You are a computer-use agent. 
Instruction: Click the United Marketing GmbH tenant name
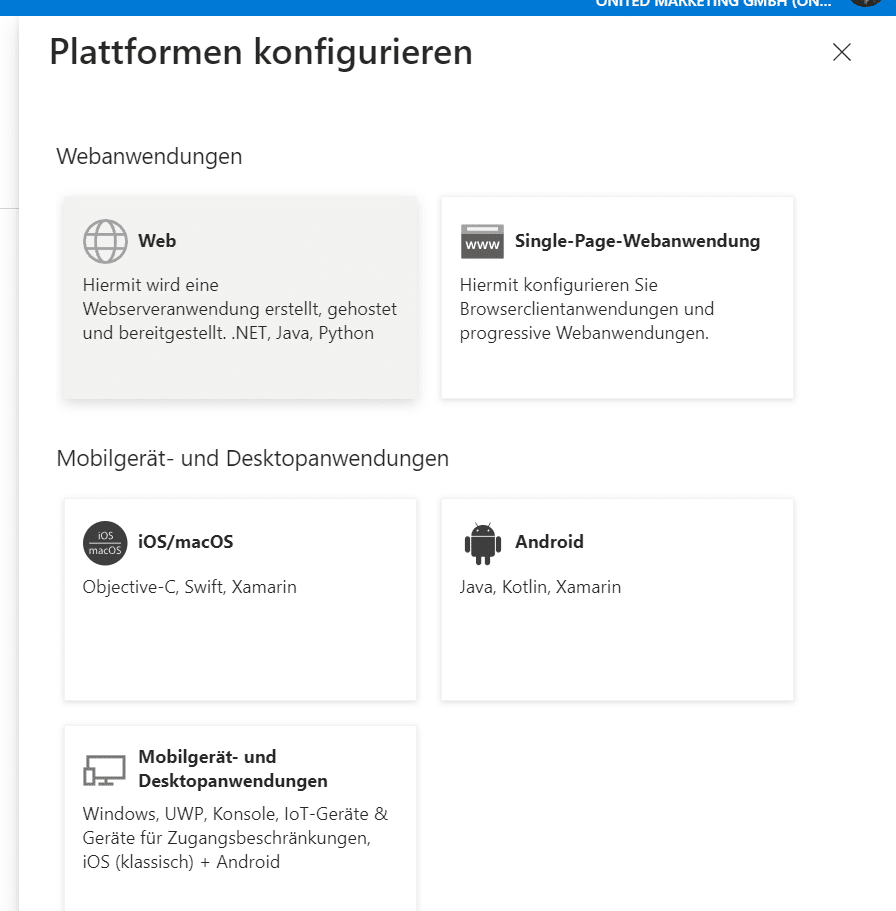[x=712, y=4]
